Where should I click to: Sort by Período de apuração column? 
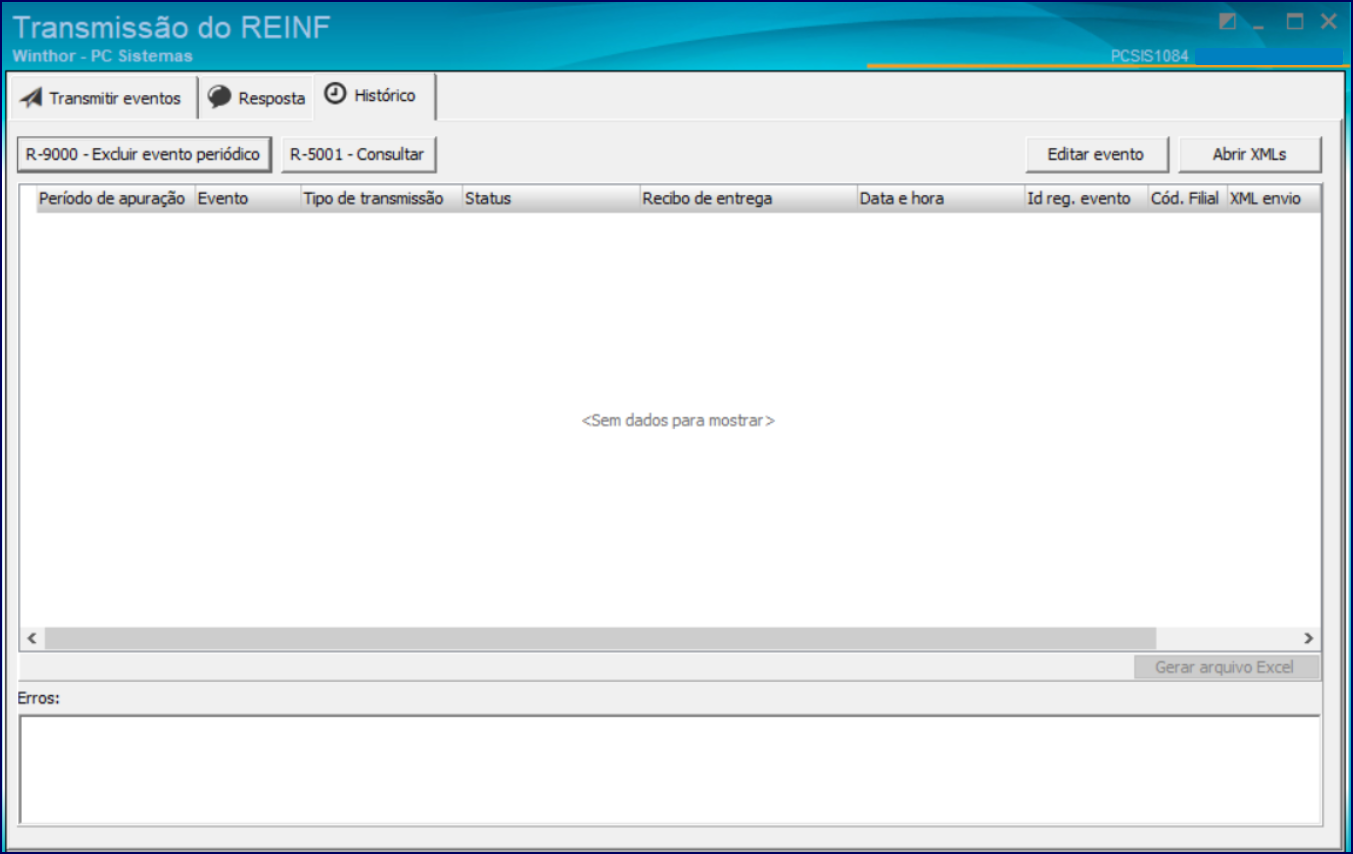[115, 198]
